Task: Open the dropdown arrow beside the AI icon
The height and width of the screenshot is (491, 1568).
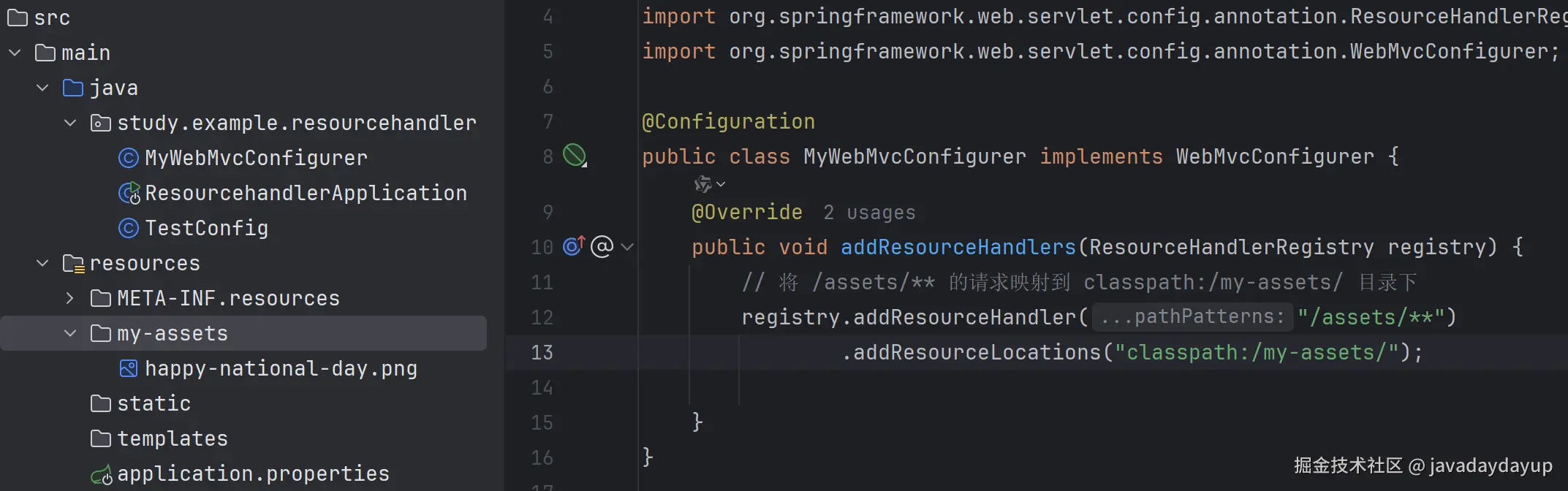Action: point(721,184)
